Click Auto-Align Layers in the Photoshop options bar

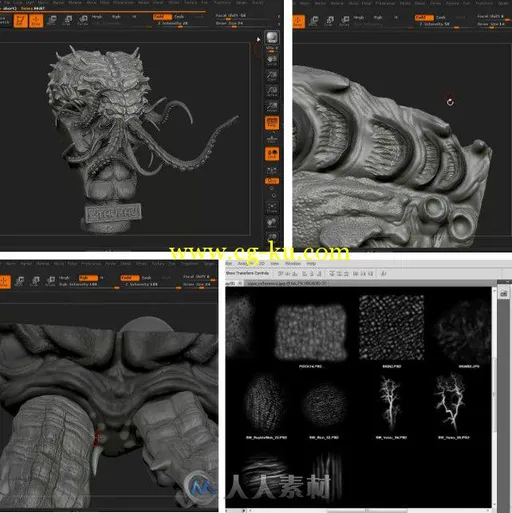pos(384,273)
